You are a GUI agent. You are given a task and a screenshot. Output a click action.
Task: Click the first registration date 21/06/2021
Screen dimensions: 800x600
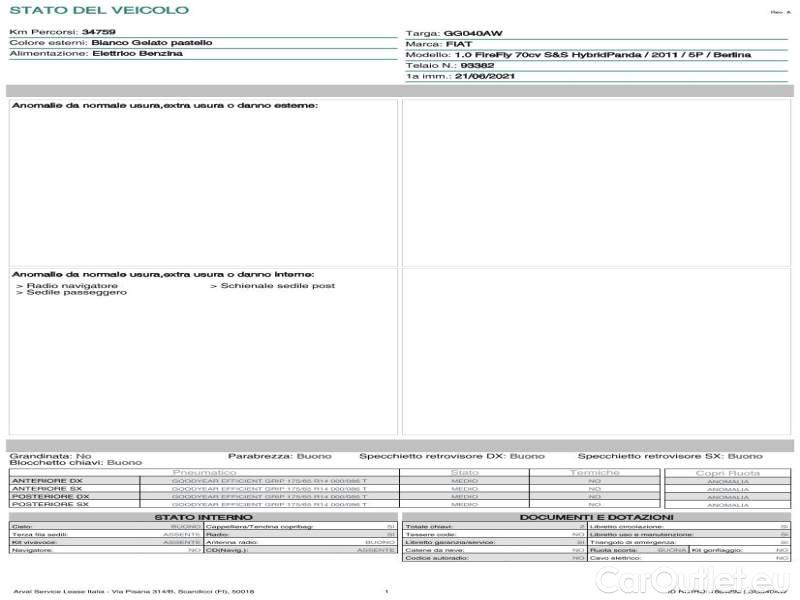(485, 76)
